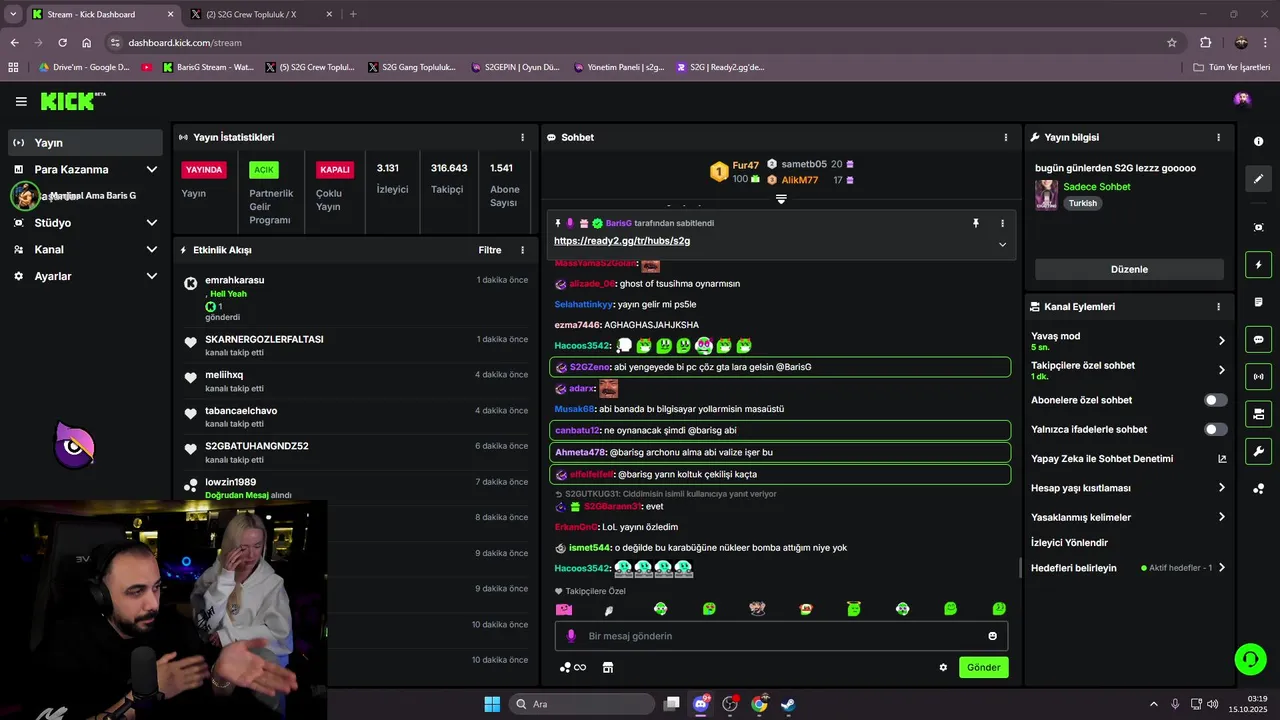Insert the halo green emote from the quick row
The height and width of the screenshot is (720, 1280).
pos(854,608)
